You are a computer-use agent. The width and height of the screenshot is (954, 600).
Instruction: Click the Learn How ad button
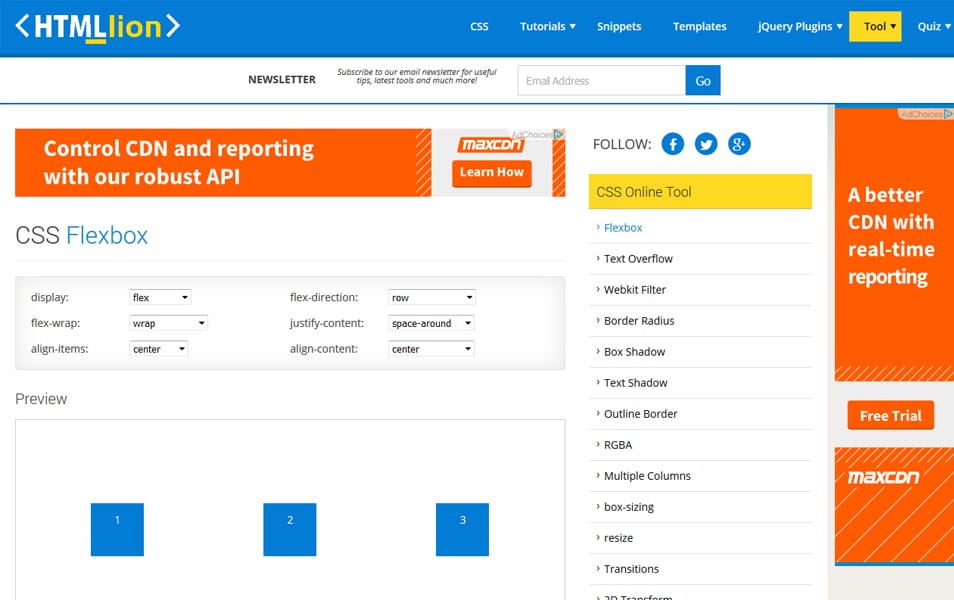[491, 172]
